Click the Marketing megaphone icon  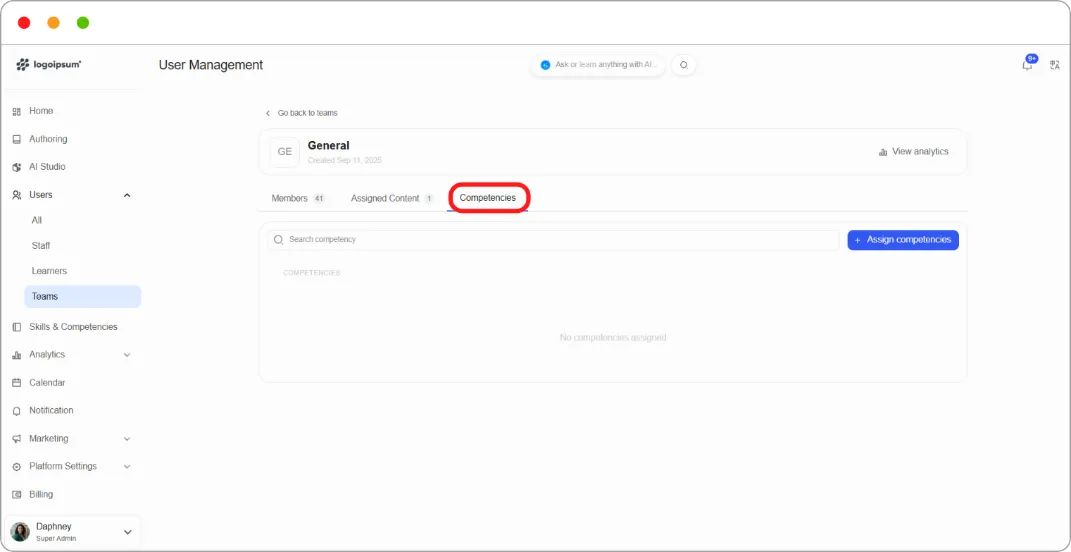pyautogui.click(x=17, y=439)
